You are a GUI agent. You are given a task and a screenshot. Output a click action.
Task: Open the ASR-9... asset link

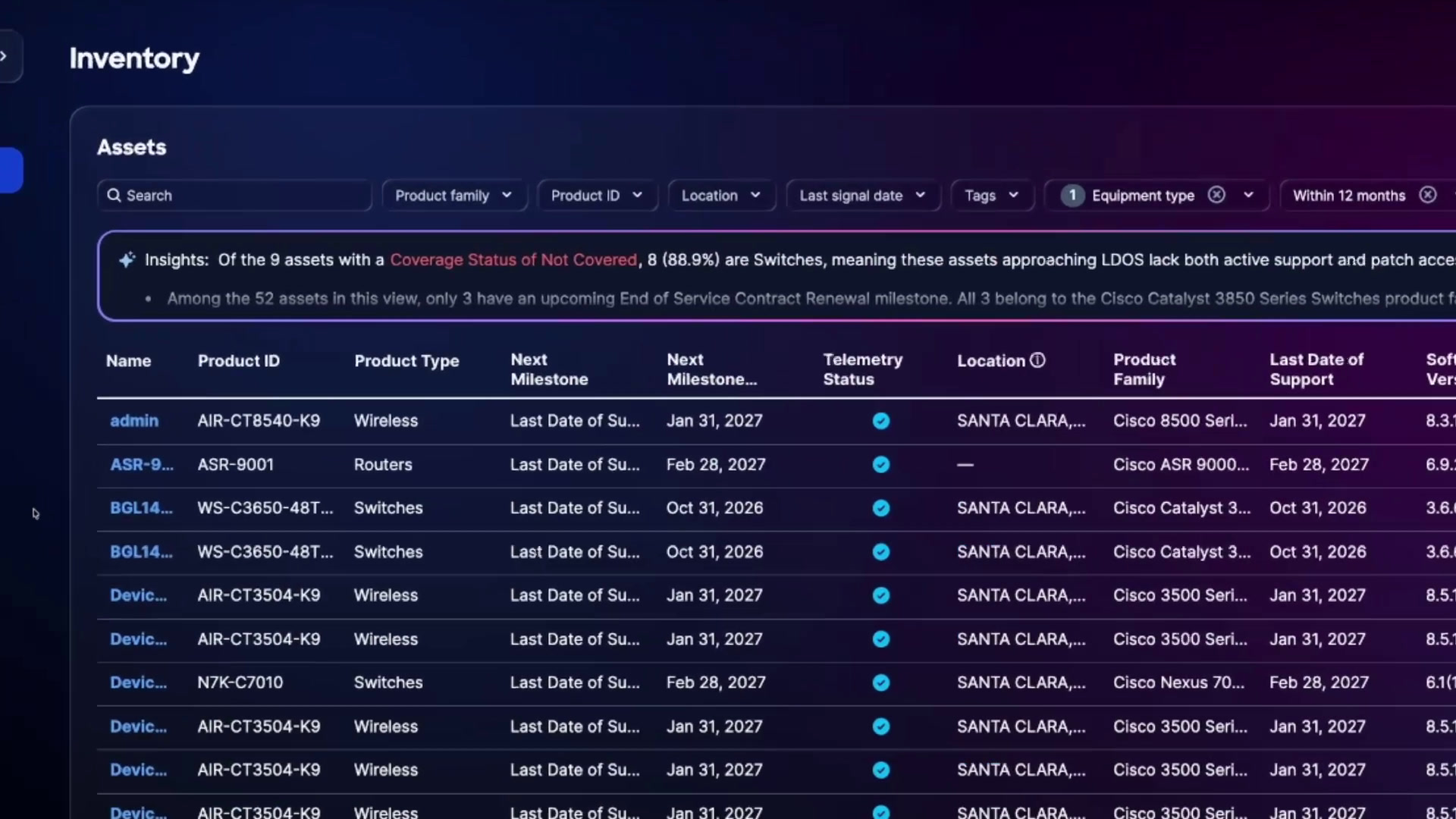coord(142,465)
